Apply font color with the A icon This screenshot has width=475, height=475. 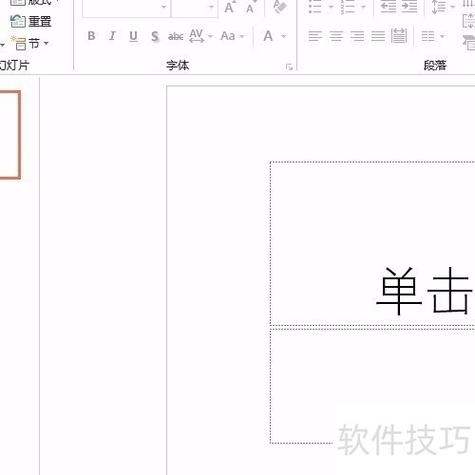click(x=268, y=36)
